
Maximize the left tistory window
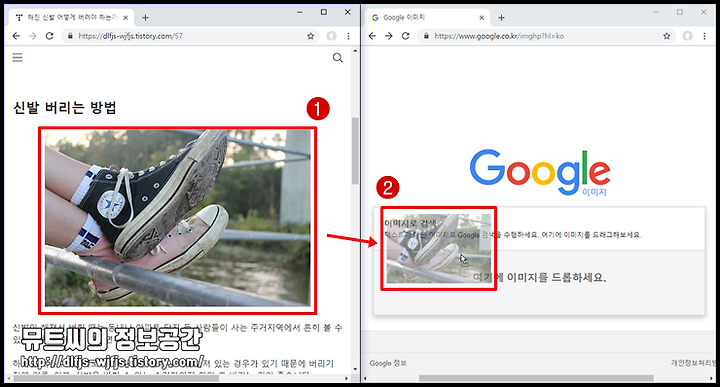pos(324,12)
